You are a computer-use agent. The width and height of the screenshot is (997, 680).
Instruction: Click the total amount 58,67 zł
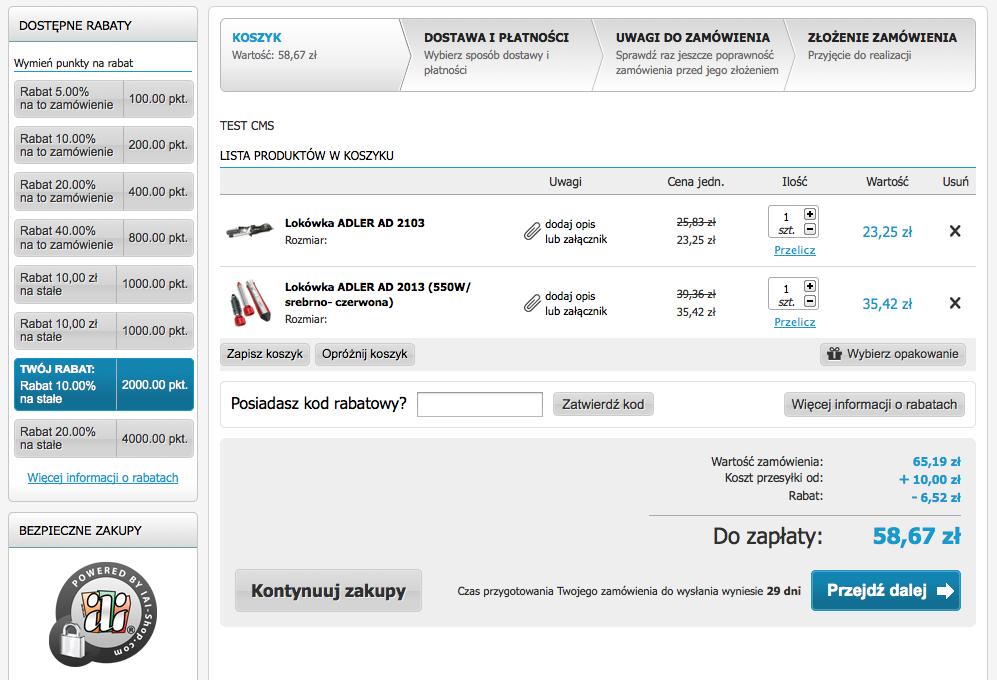(916, 536)
